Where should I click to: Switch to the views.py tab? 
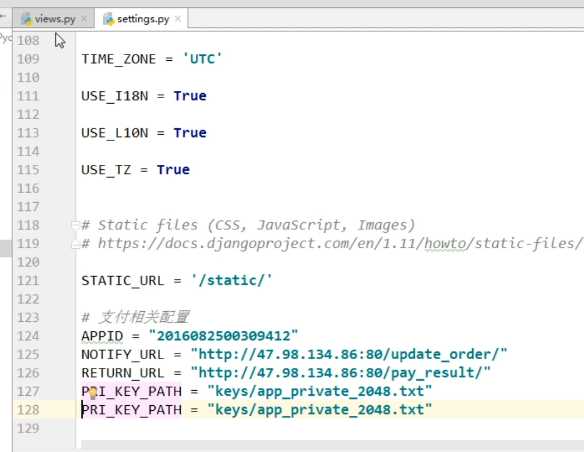54,19
